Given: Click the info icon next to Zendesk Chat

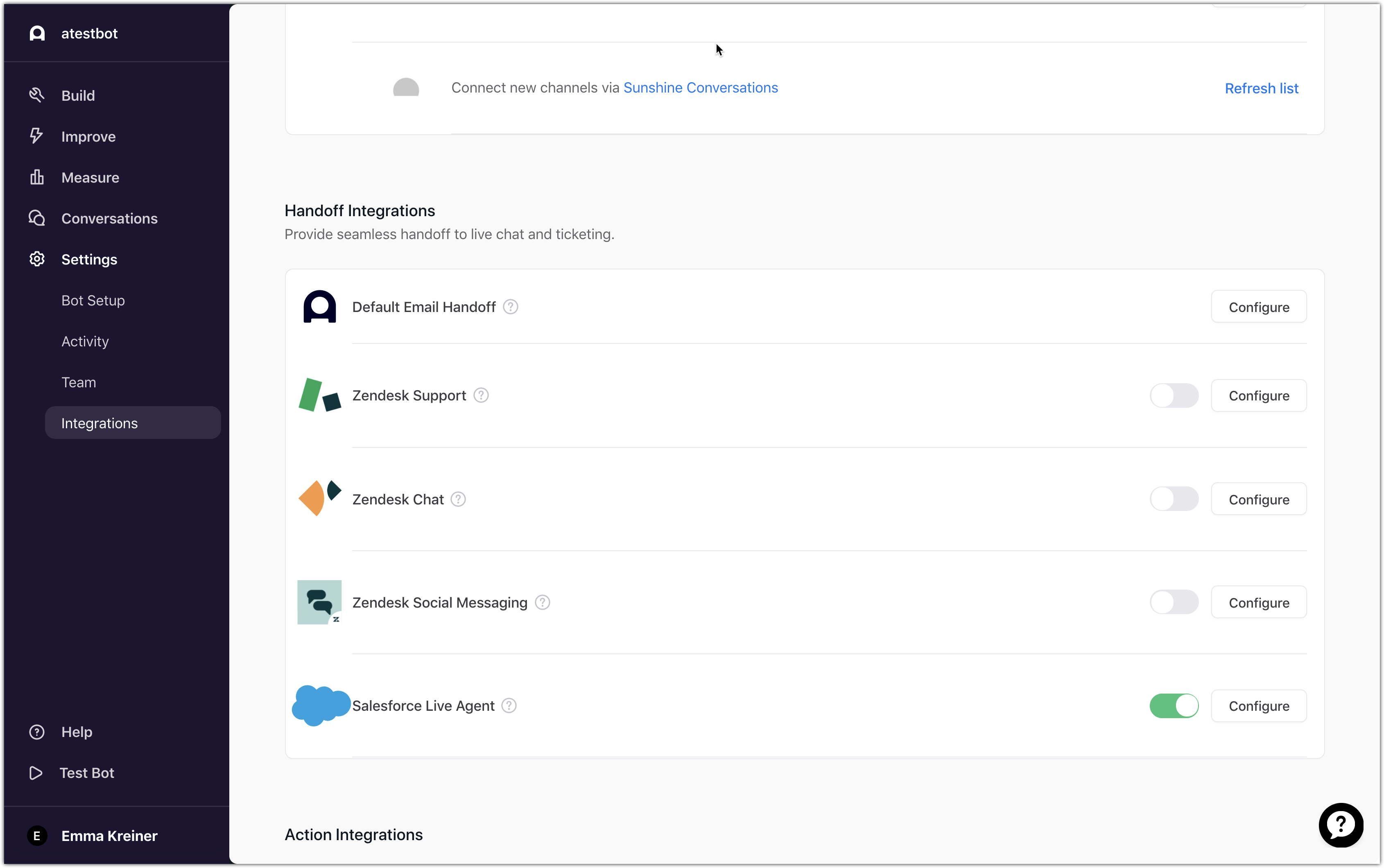Looking at the screenshot, I should click(x=458, y=500).
